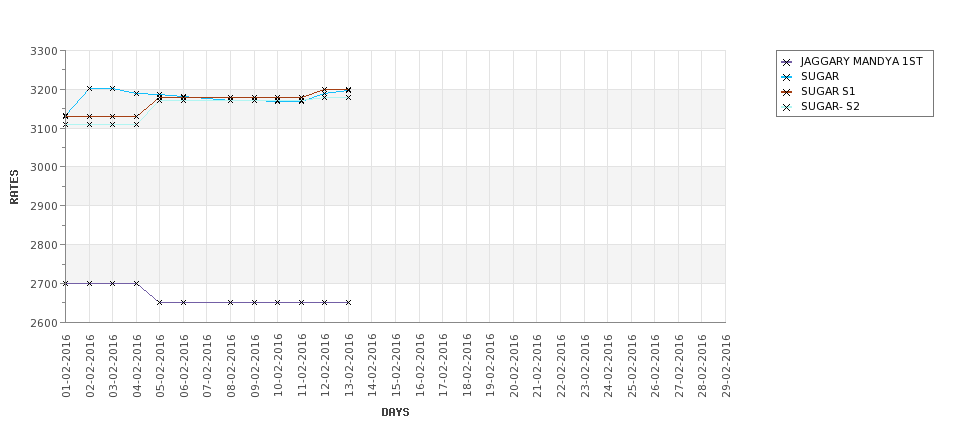Click the 3200 y-axis tick label
This screenshot has height=429, width=975.
click(x=44, y=90)
